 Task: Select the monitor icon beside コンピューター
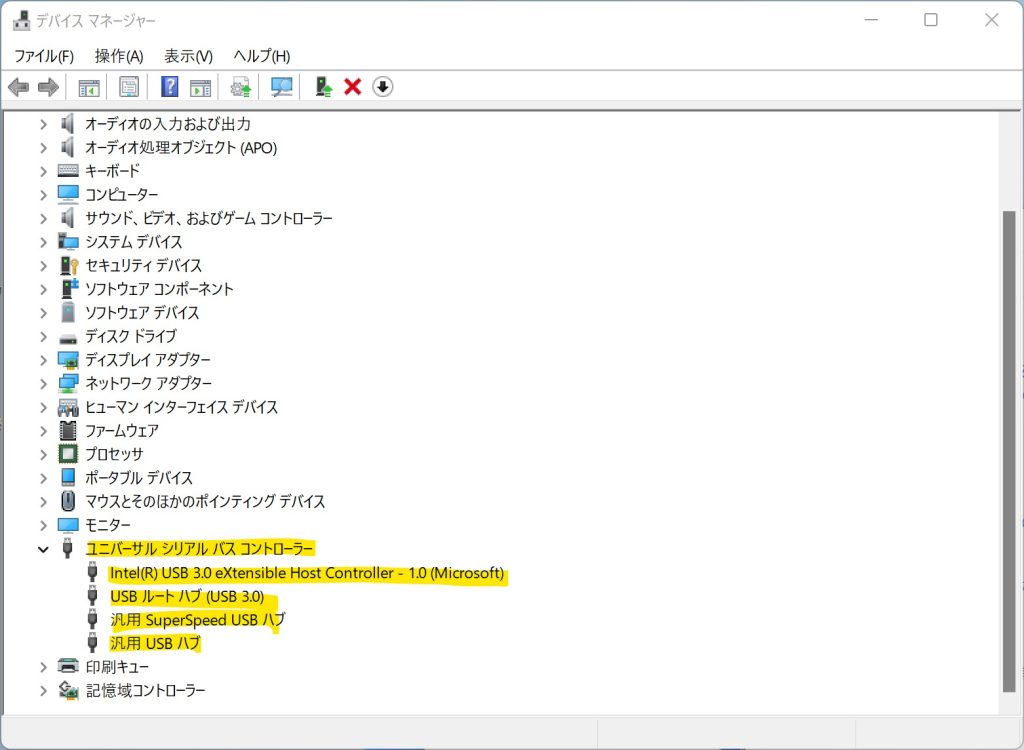(68, 194)
